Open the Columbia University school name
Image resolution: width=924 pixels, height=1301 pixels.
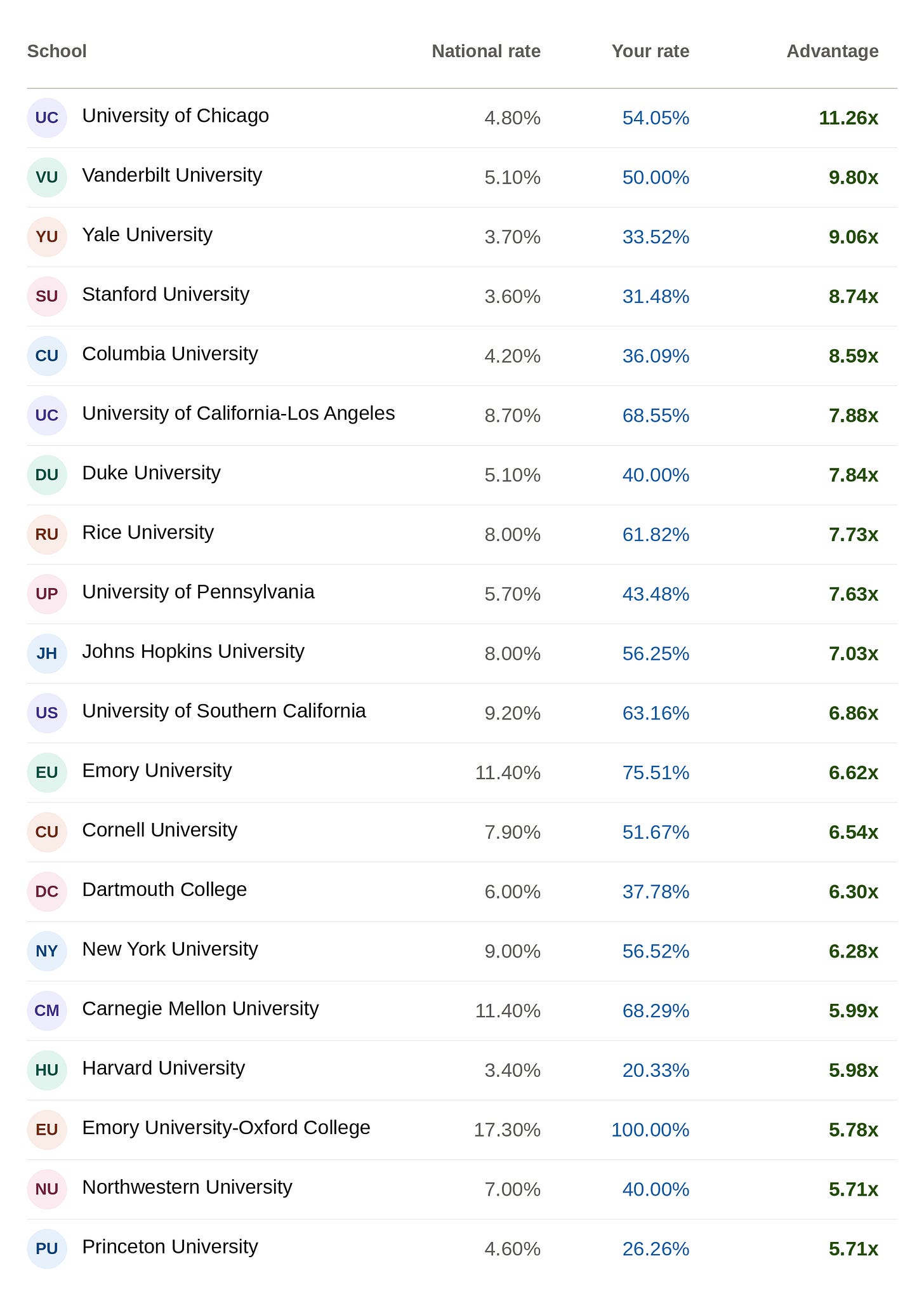[x=170, y=354]
